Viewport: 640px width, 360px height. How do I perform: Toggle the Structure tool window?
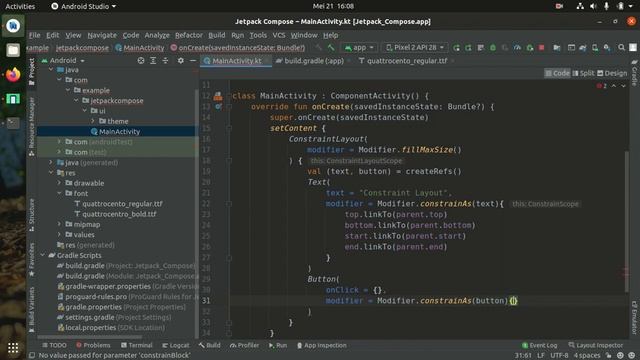coord(31,214)
